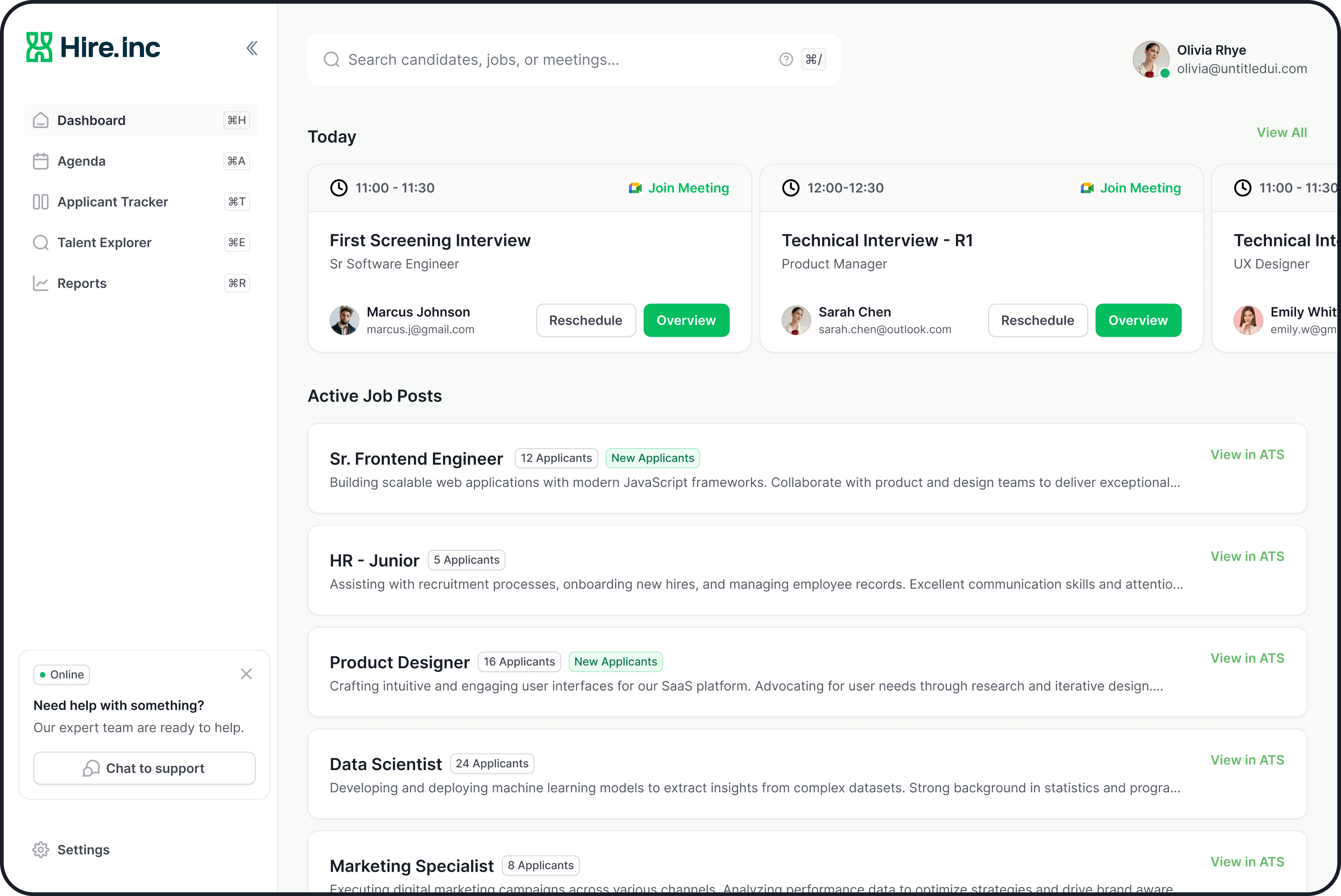Reschedule Marcus Johnson's interview
Viewport: 1341px width, 896px height.
[x=585, y=321]
